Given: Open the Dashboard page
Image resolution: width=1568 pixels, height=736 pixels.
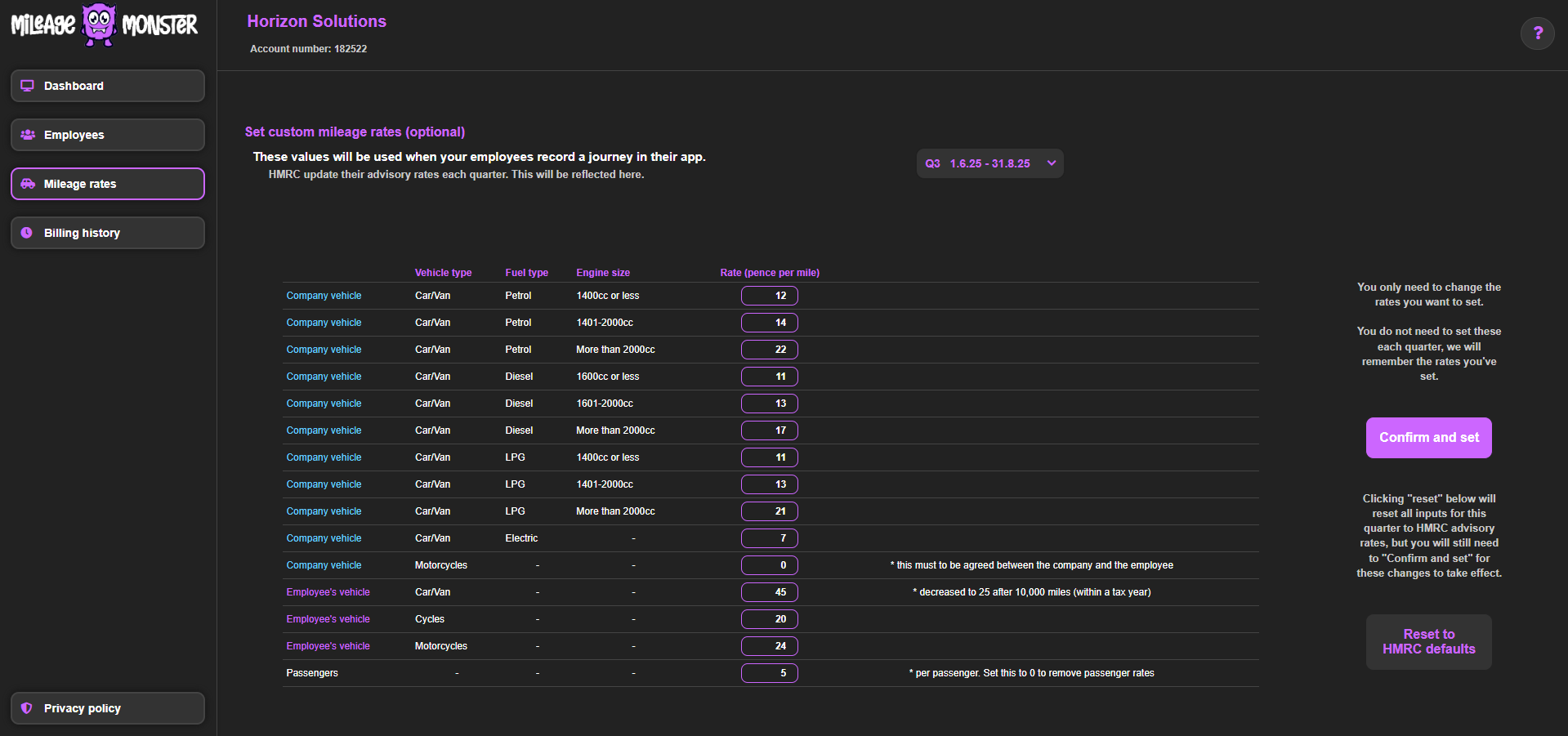Looking at the screenshot, I should click(108, 86).
